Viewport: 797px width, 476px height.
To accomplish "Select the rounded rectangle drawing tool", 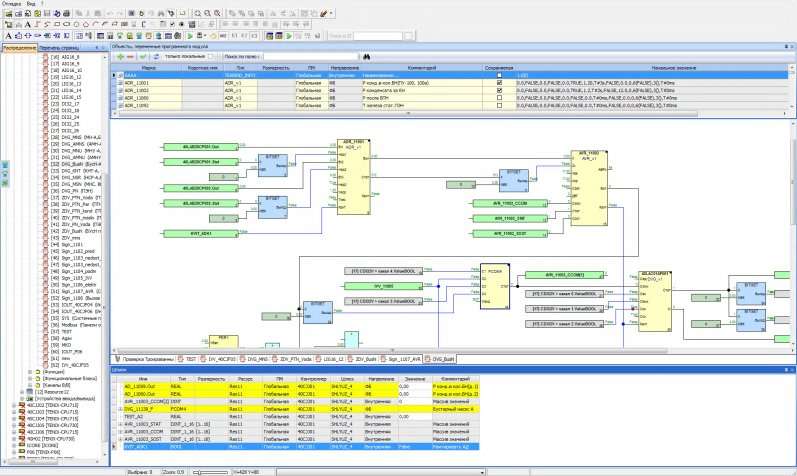I will [67, 24].
